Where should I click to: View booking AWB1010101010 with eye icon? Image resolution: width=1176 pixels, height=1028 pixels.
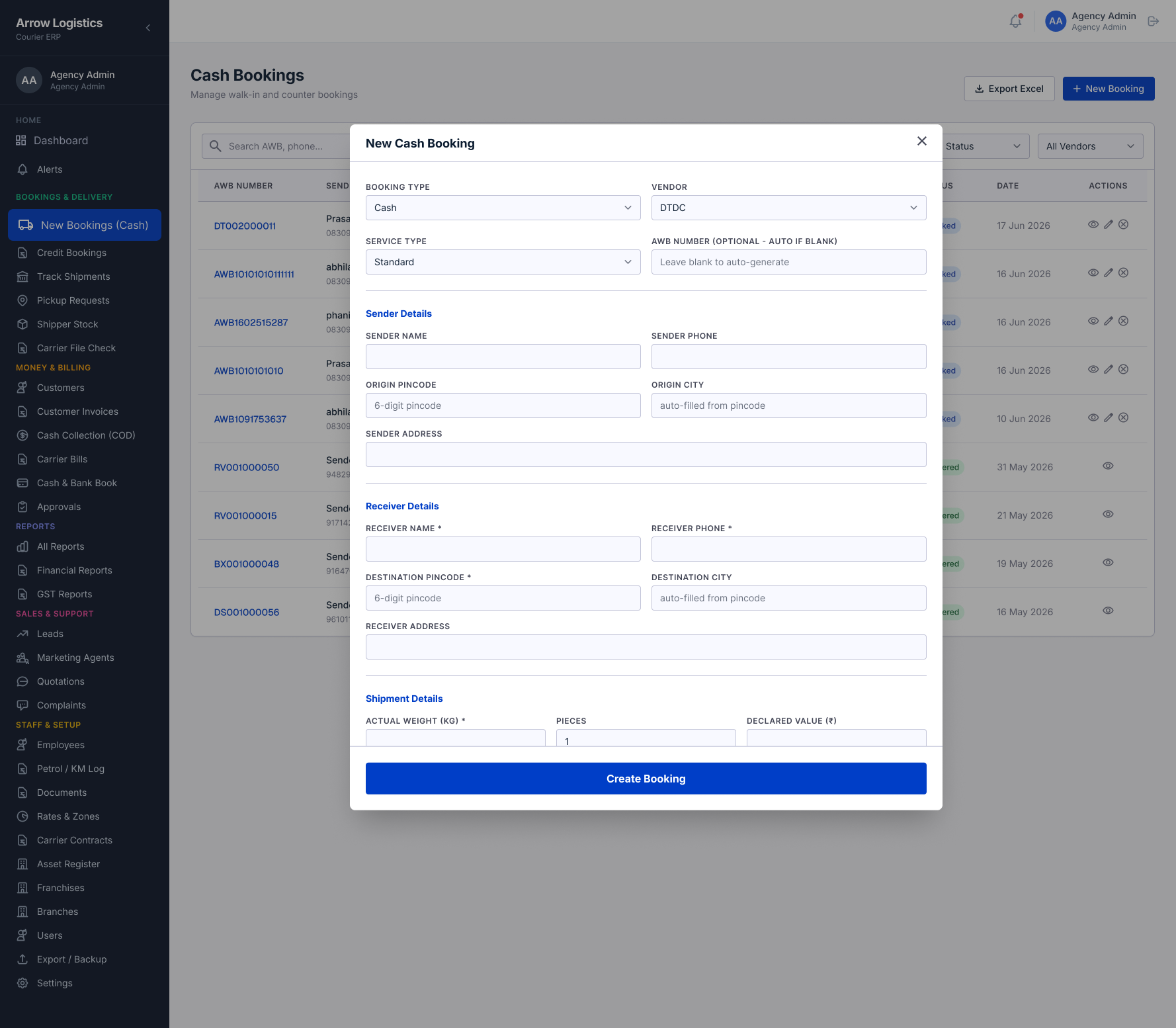click(x=1093, y=369)
